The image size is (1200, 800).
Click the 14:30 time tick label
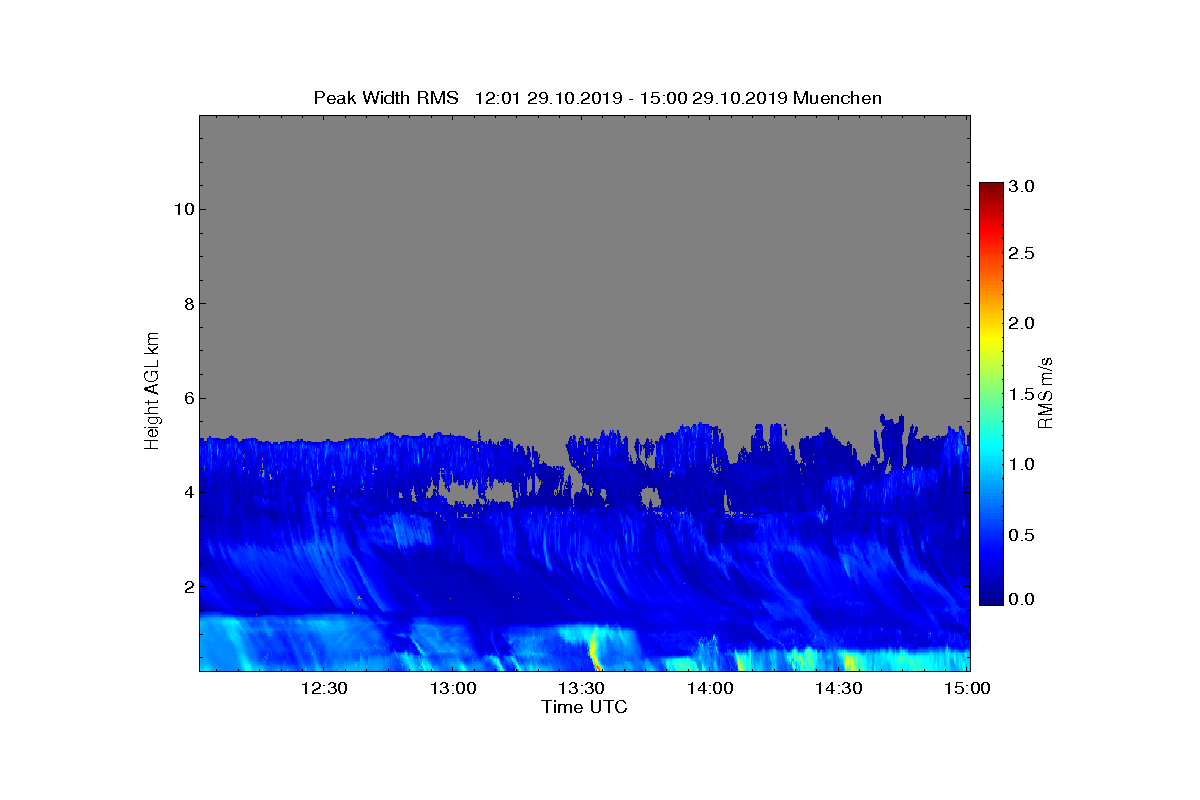click(x=839, y=689)
